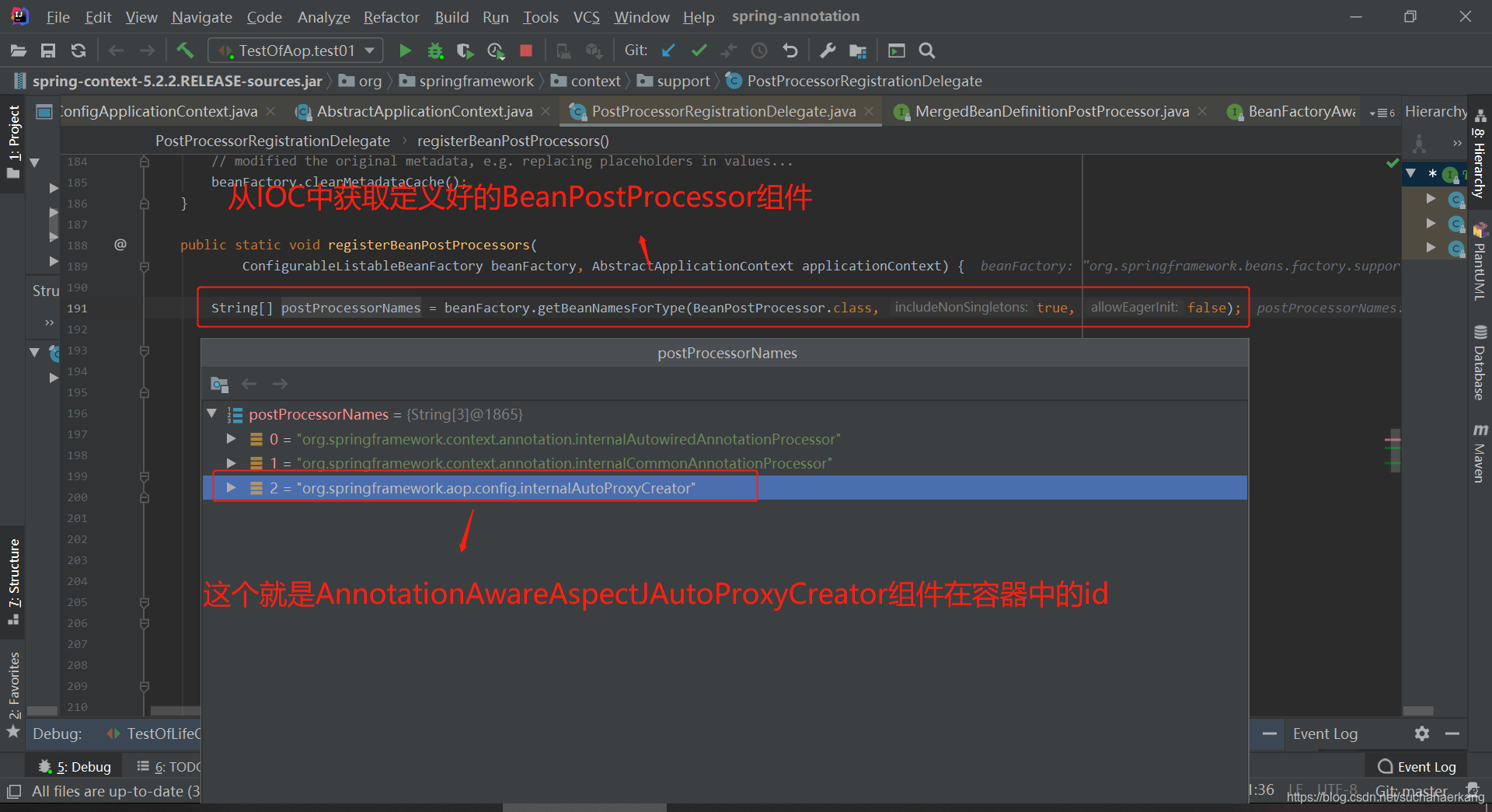1492x812 pixels.
Task: Collapse the postProcessorNames root node
Action: pyautogui.click(x=211, y=414)
